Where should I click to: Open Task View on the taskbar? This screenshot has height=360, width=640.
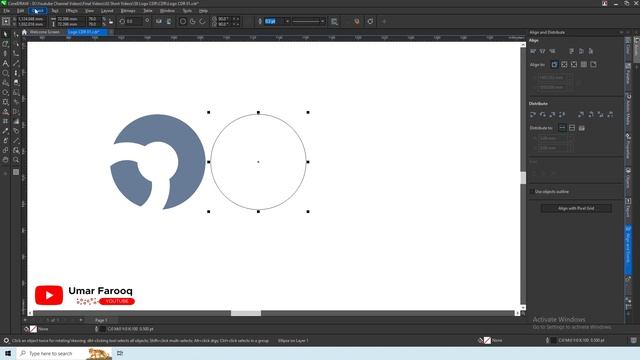pos(120,353)
